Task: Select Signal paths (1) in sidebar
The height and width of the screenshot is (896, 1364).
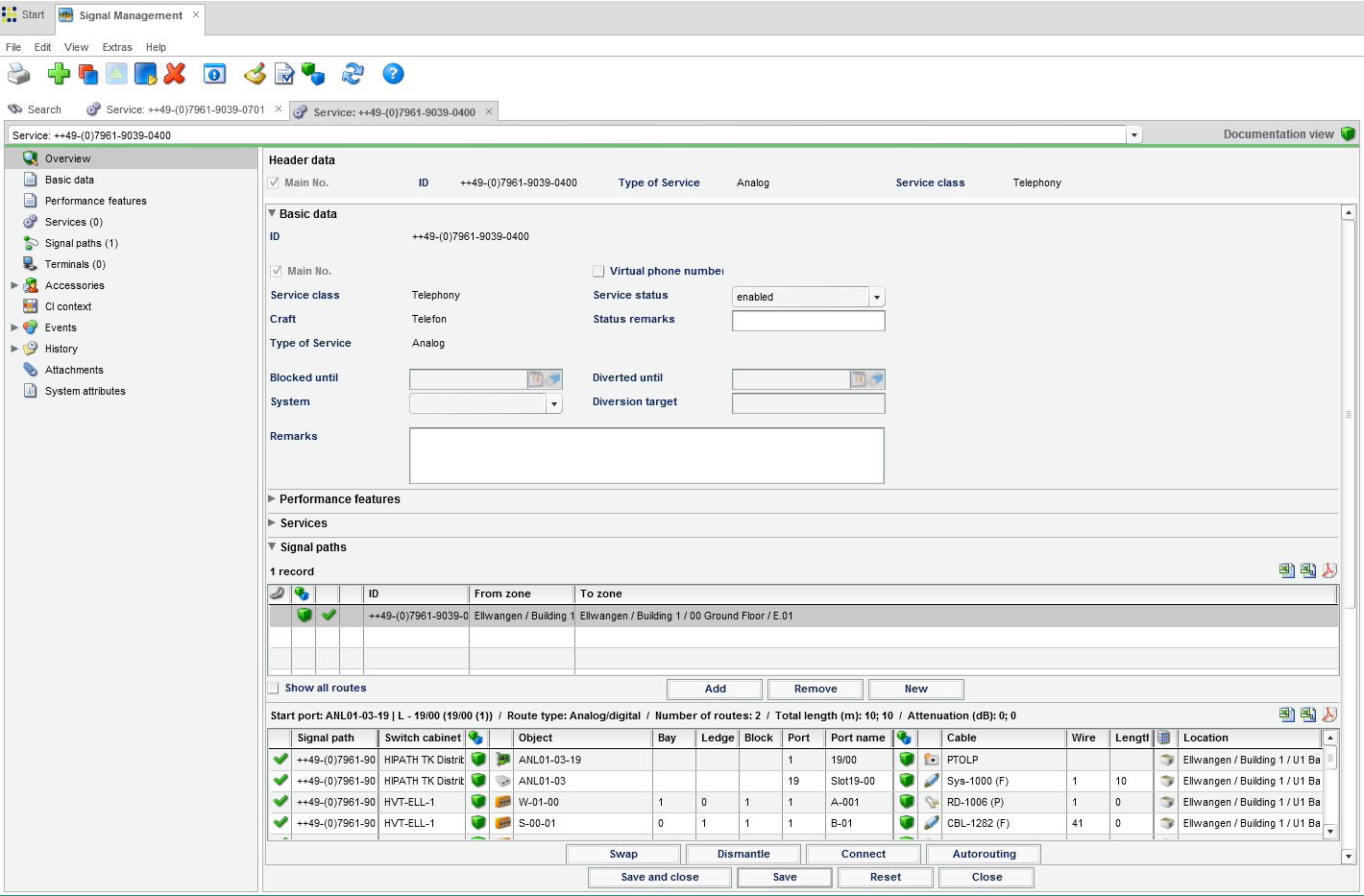Action: tap(82, 244)
